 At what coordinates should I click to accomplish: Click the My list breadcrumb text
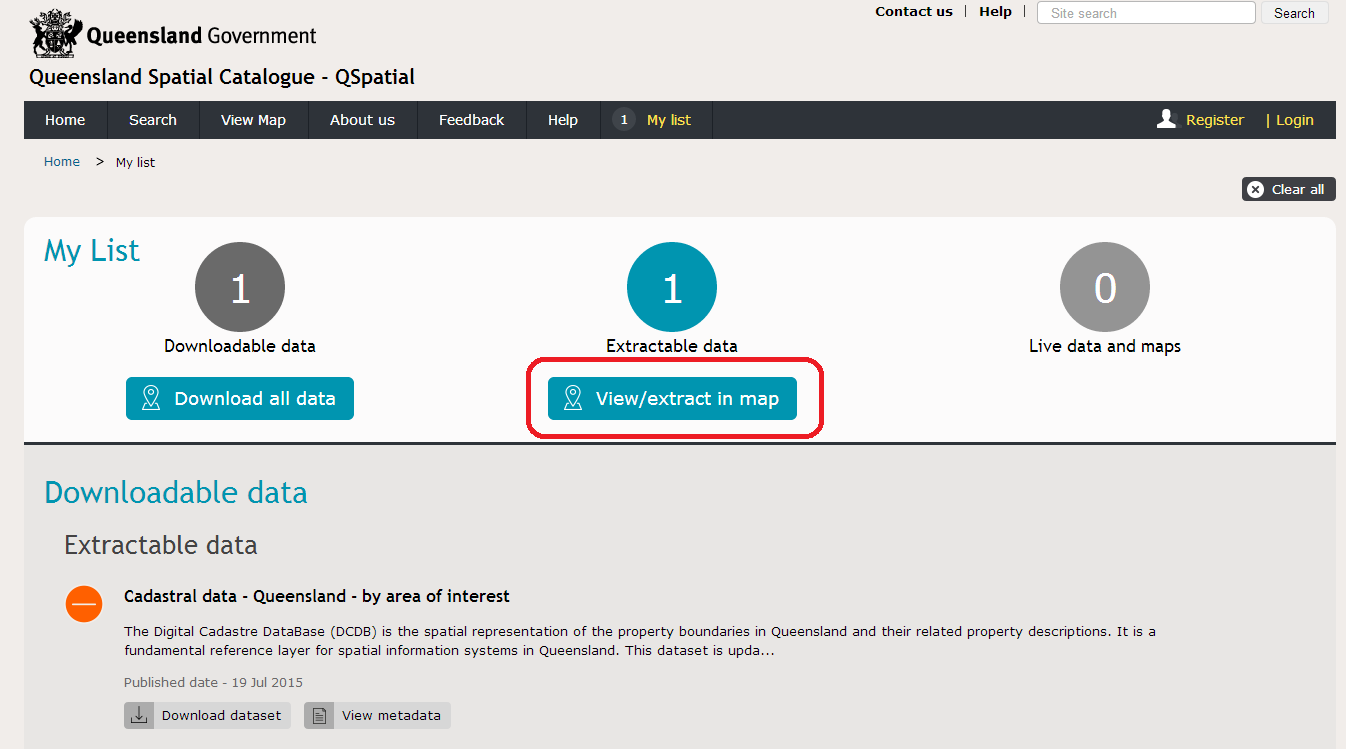[x=136, y=162]
